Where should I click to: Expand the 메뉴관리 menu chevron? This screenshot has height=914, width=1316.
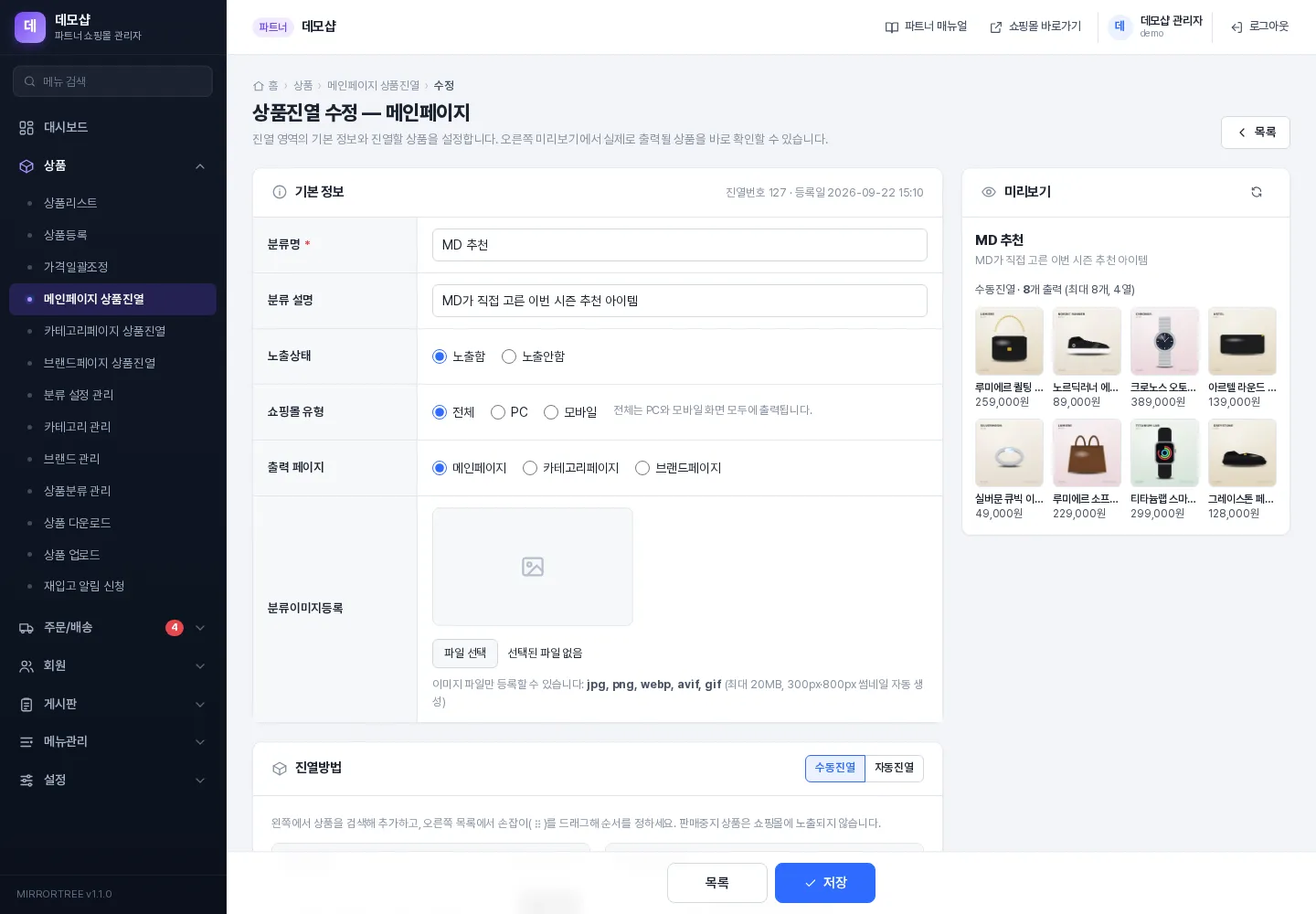click(200, 742)
